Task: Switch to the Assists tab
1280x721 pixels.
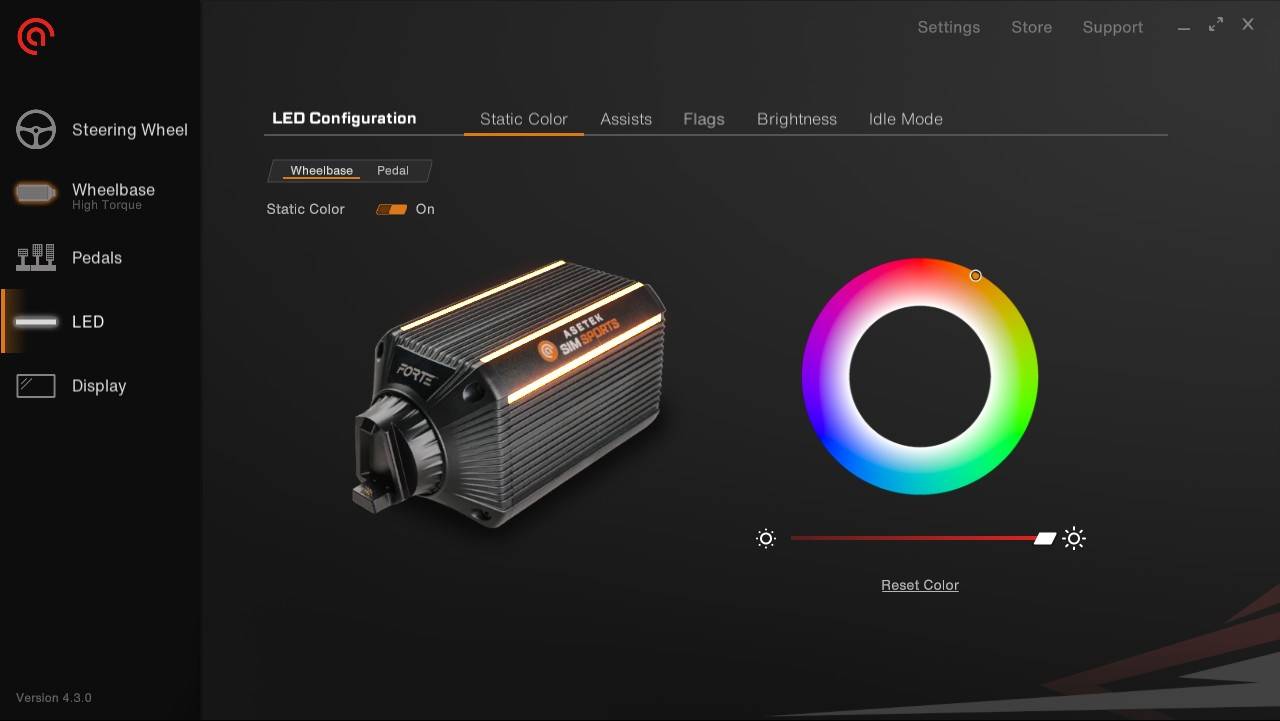Action: (x=626, y=119)
